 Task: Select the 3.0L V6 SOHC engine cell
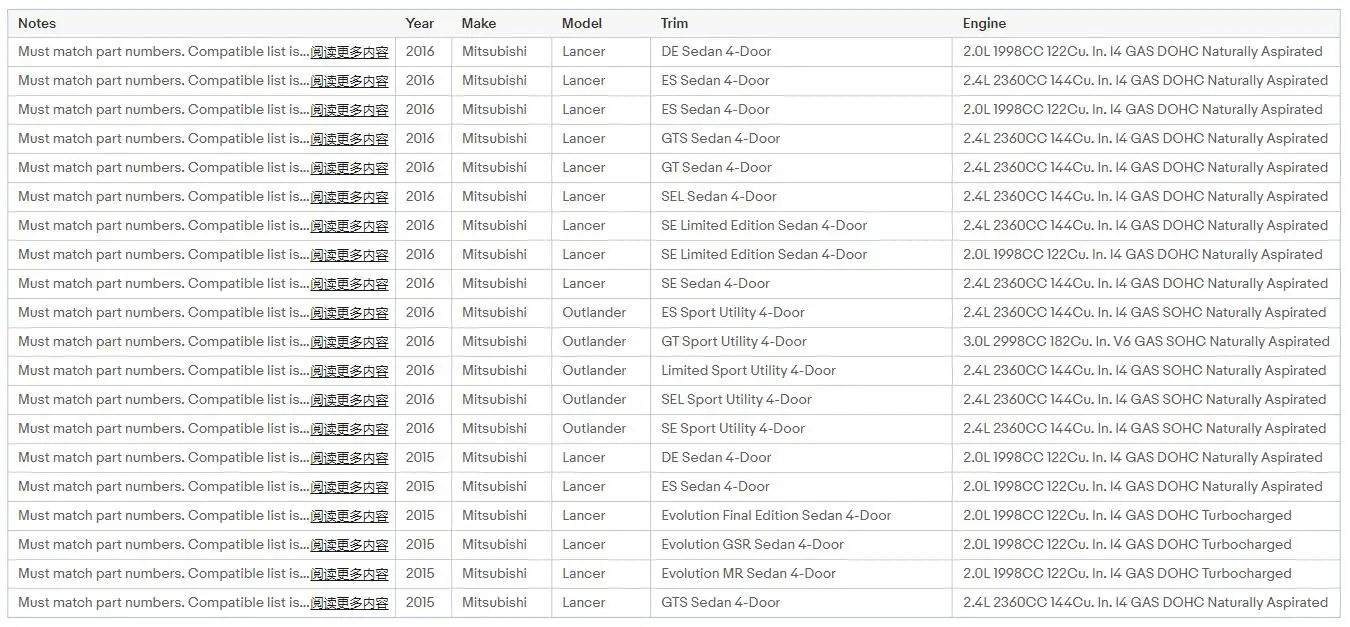(1146, 341)
